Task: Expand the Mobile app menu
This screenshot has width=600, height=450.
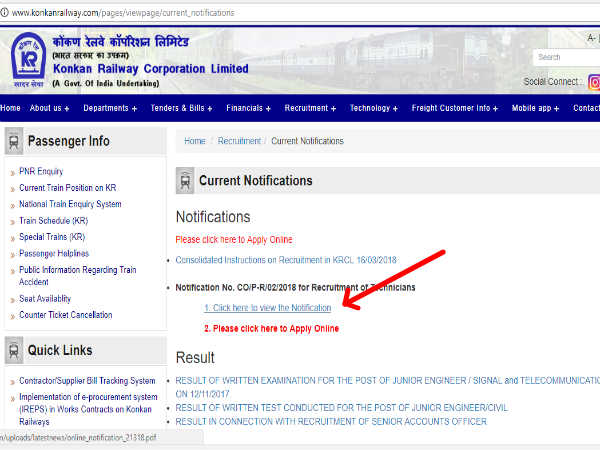Action: pos(535,108)
